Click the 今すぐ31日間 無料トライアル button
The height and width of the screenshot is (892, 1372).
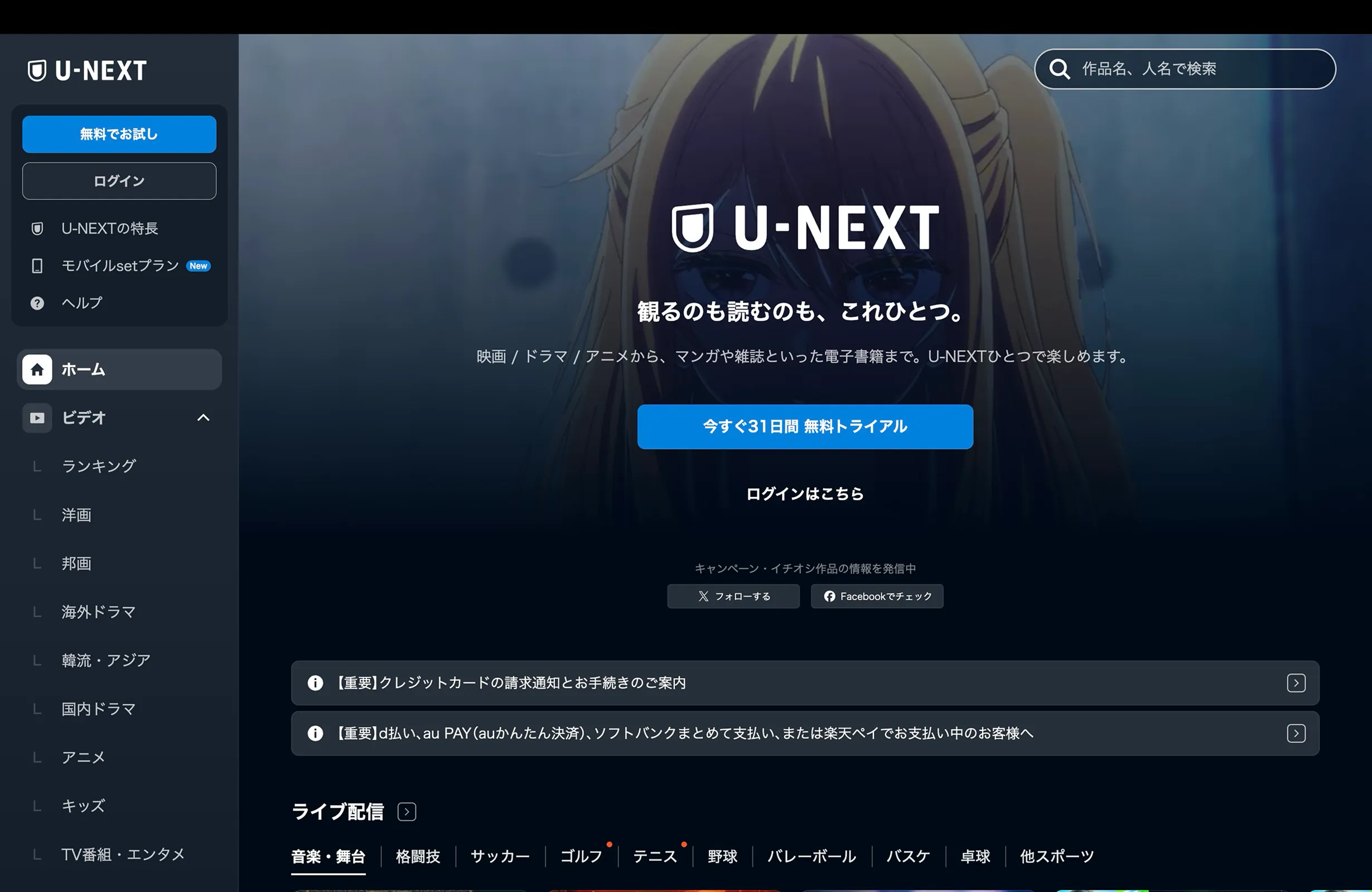pos(805,426)
